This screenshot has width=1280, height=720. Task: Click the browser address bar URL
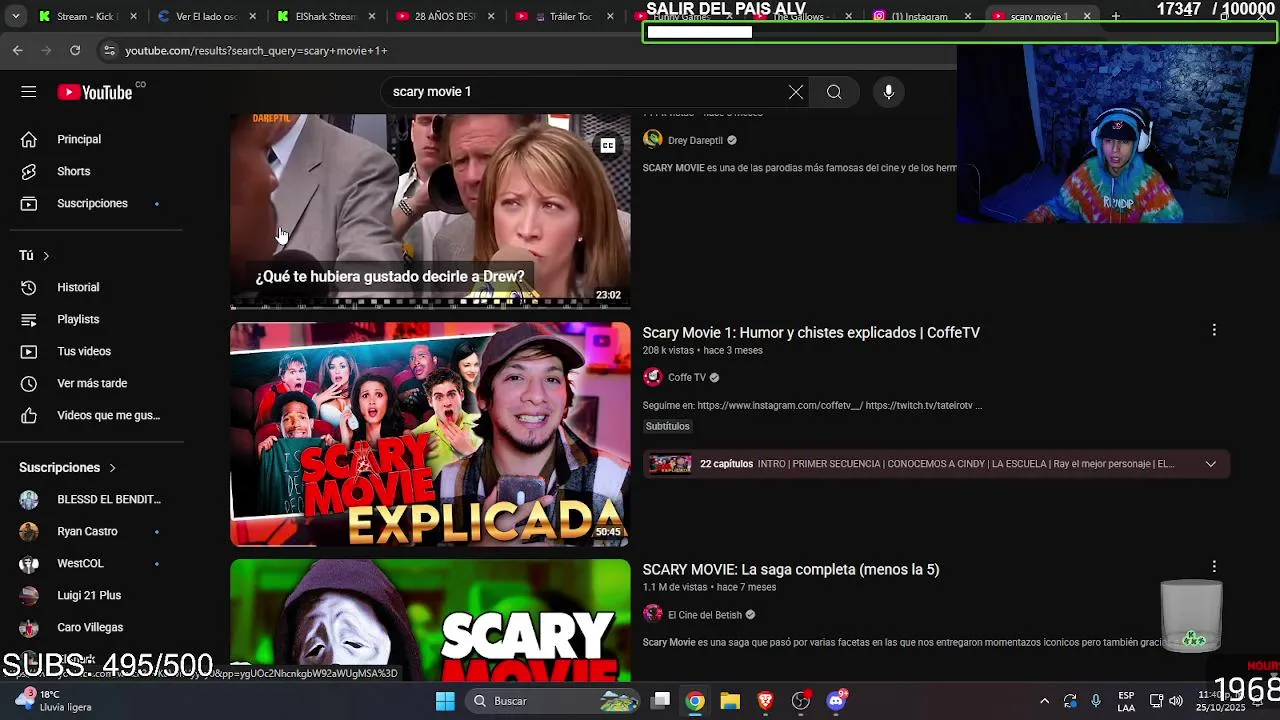click(x=256, y=50)
